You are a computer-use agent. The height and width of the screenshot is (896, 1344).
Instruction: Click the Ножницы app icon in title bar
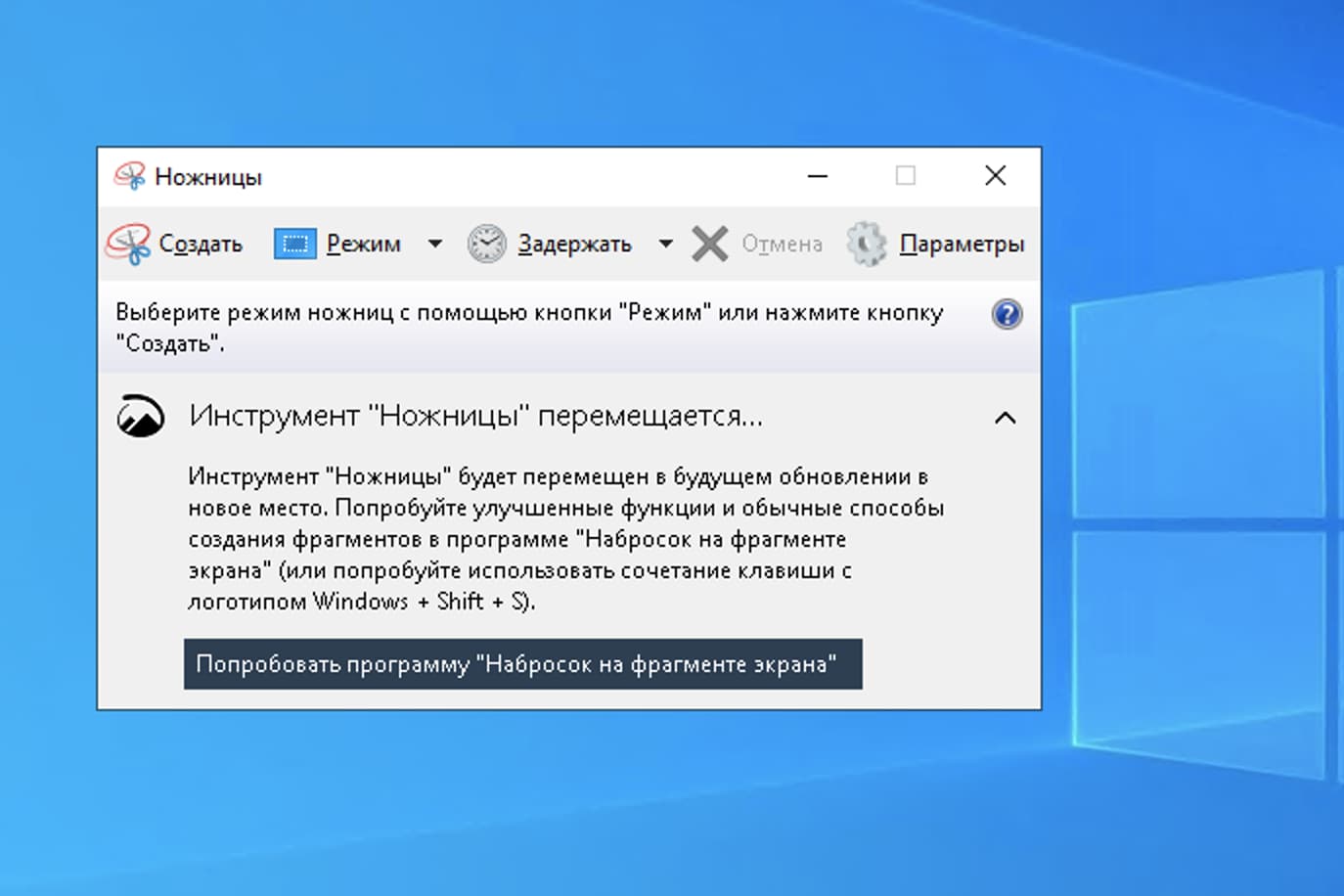coord(129,176)
